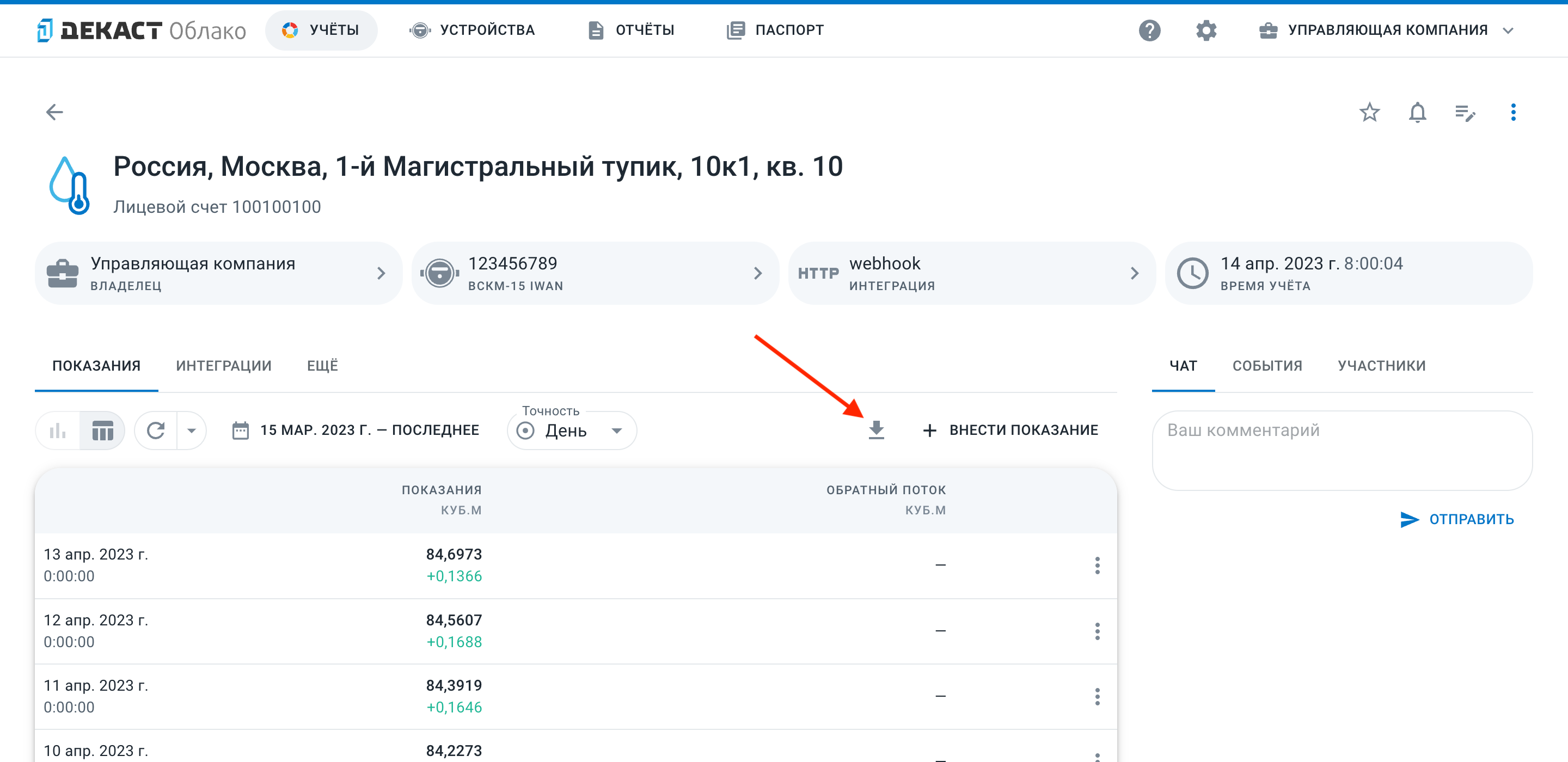This screenshot has height=762, width=1568.
Task: Click the clock icon in Время учёта card
Action: coord(1192,273)
